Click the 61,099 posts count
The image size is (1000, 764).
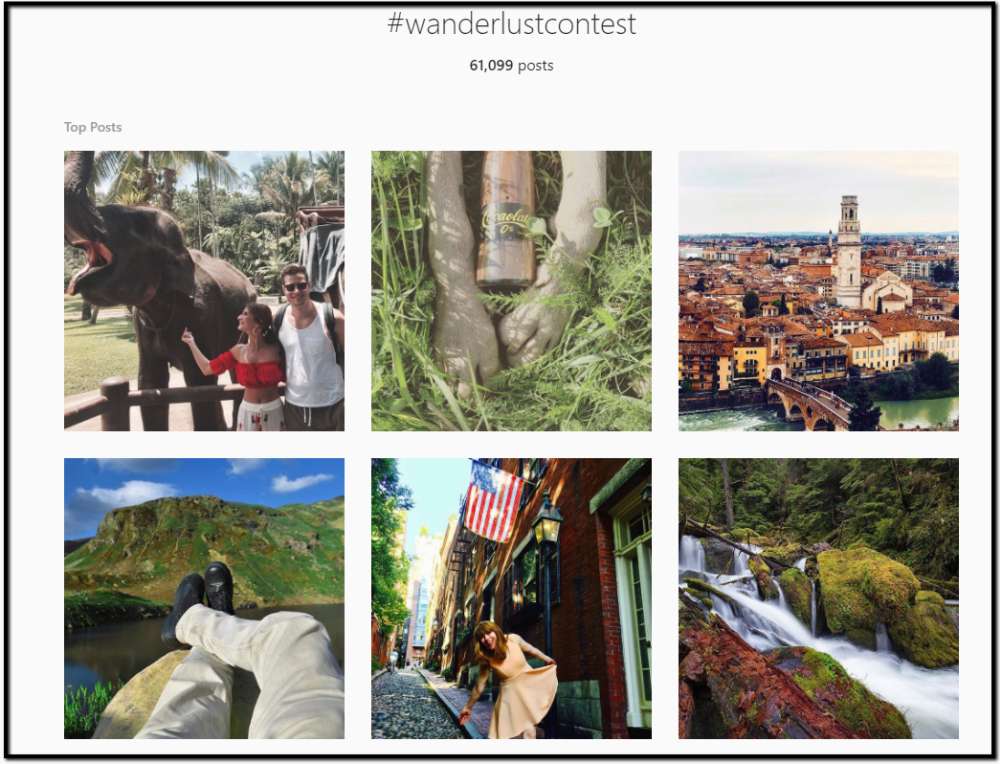point(511,65)
